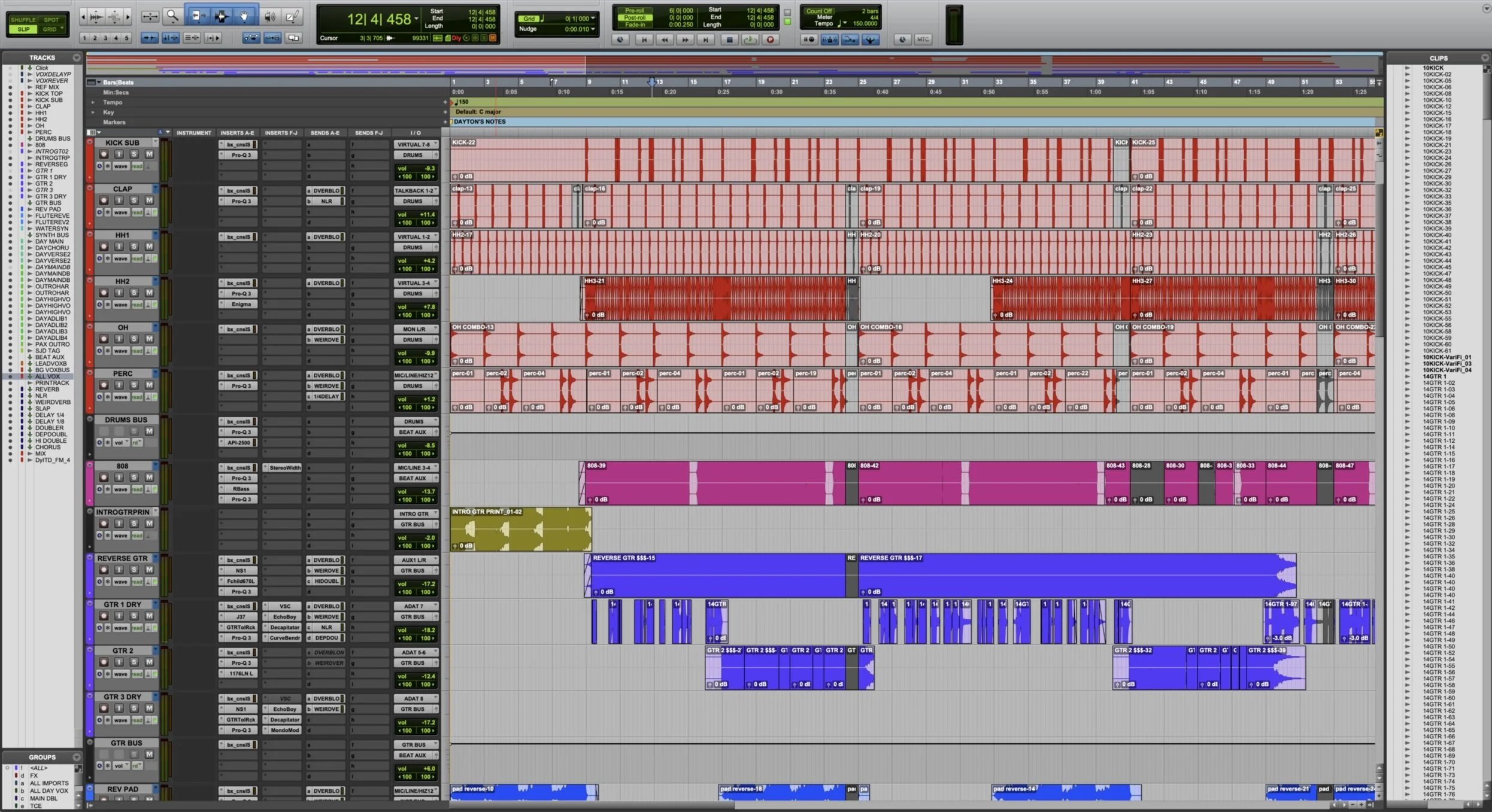1492x812 pixels.
Task: Record-enable the HH1 track
Action: coord(104,246)
